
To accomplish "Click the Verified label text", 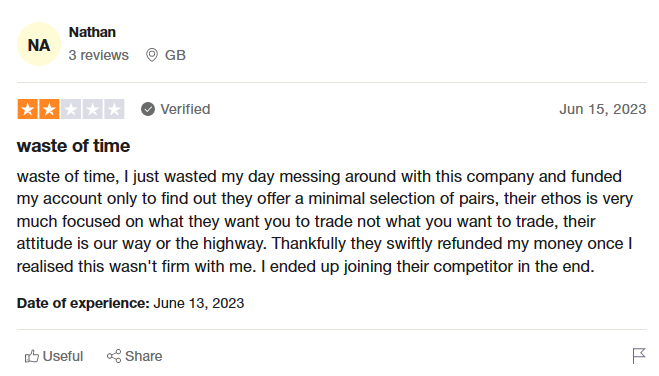I will coord(185,109).
